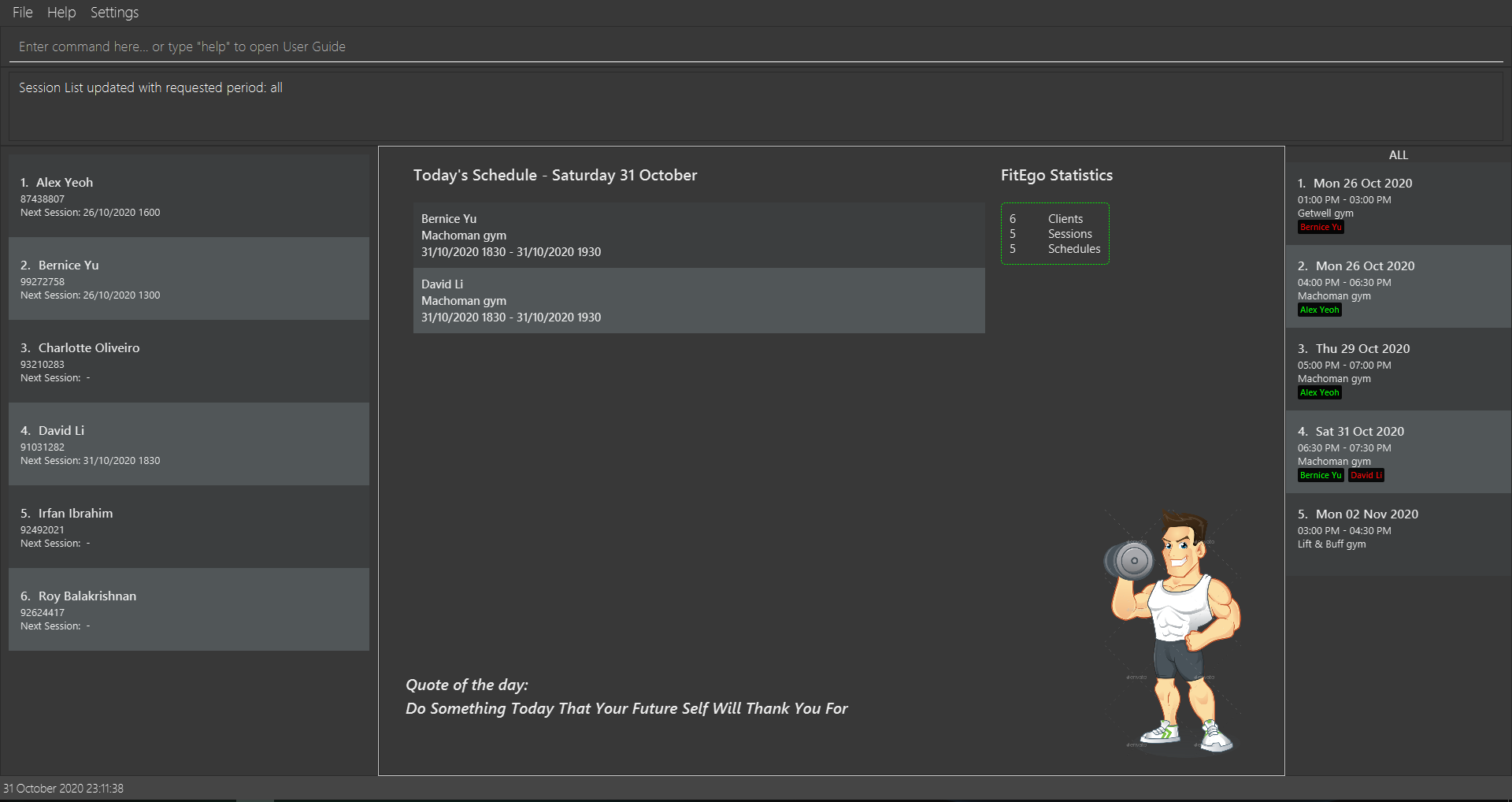Viewport: 1512px width, 802px height.
Task: Click 'Lift & Buff gym' in session 5
Action: pos(1332,544)
